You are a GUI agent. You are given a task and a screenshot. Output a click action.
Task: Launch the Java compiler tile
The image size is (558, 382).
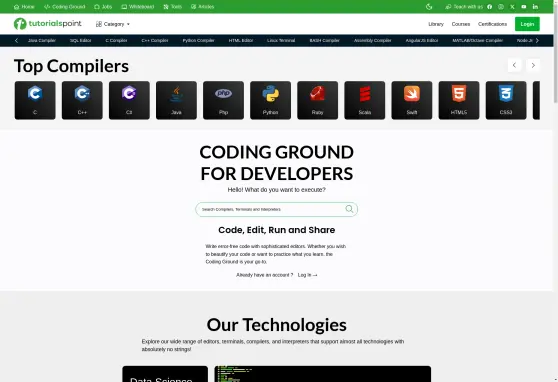click(x=176, y=100)
